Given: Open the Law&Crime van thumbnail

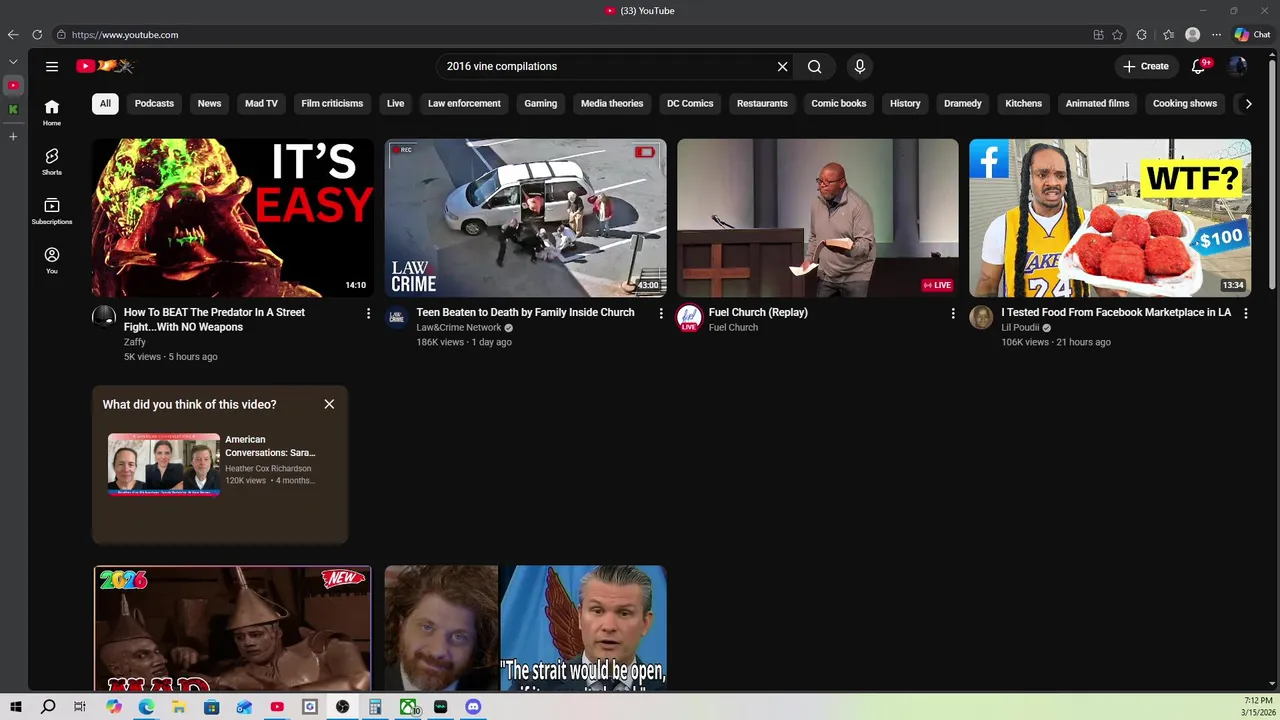Looking at the screenshot, I should click(x=526, y=217).
